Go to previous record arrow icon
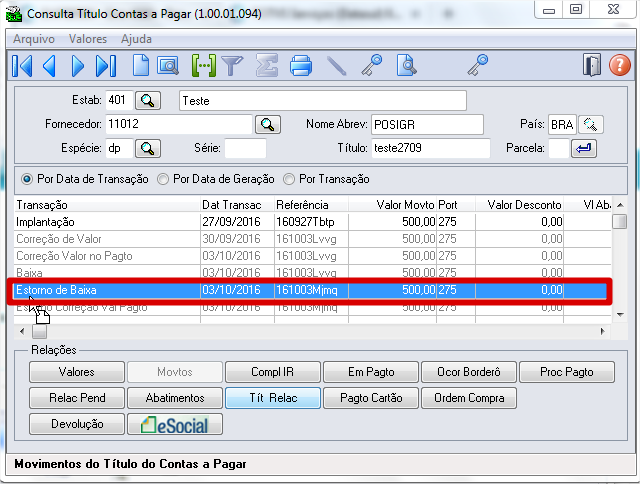 49,66
